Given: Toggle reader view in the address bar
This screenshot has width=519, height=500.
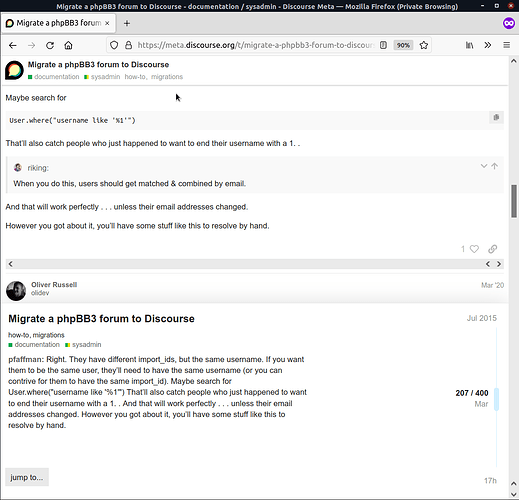Looking at the screenshot, I should [383, 45].
